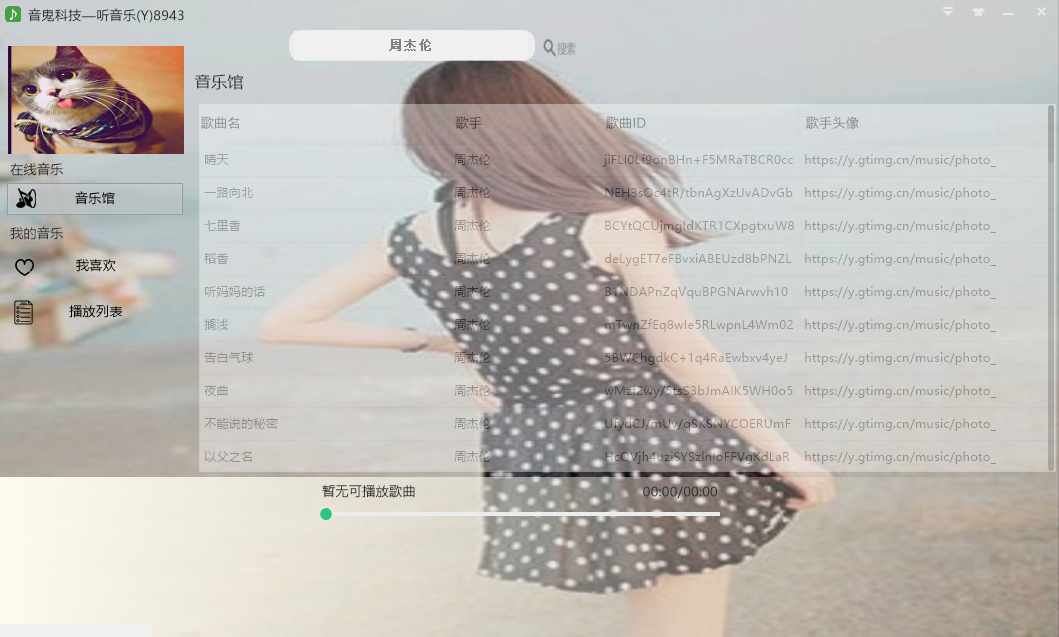This screenshot has width=1059, height=637.
Task: Click the magnifier search icon
Action: click(549, 47)
